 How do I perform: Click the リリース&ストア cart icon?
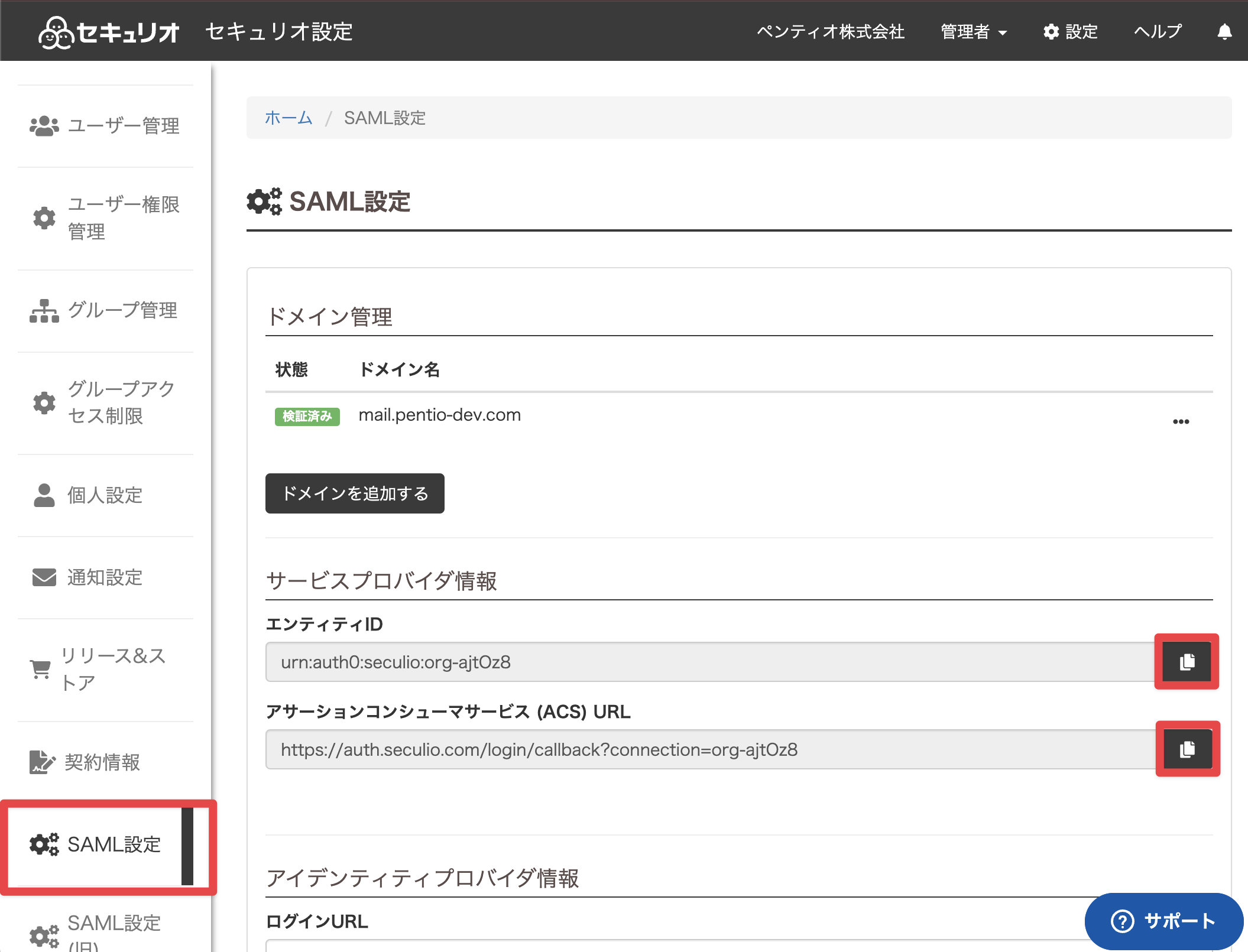40,670
